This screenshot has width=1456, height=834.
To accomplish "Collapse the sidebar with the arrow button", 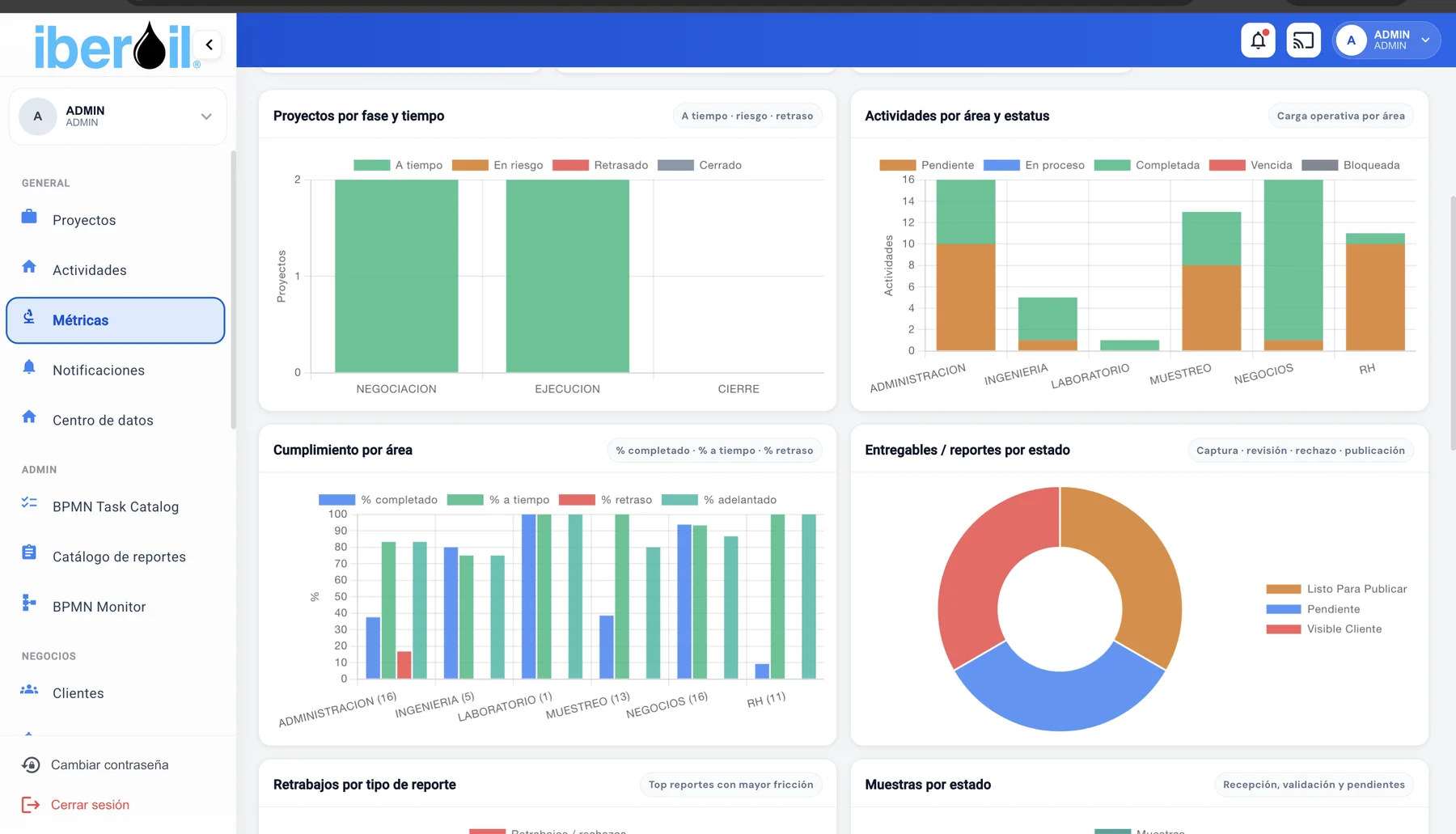I will (x=209, y=44).
